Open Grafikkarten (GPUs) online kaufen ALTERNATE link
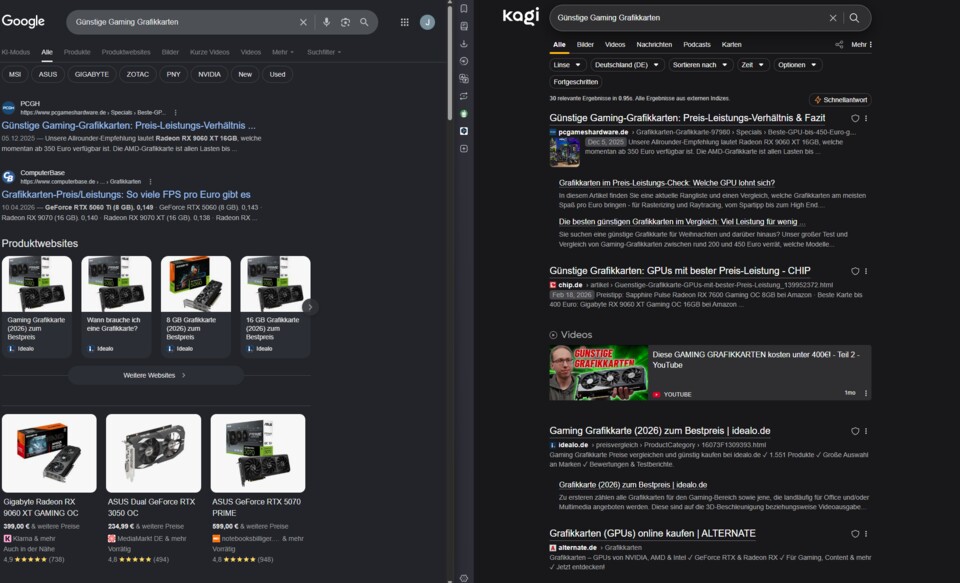Image resolution: width=960 pixels, height=583 pixels. [652, 533]
